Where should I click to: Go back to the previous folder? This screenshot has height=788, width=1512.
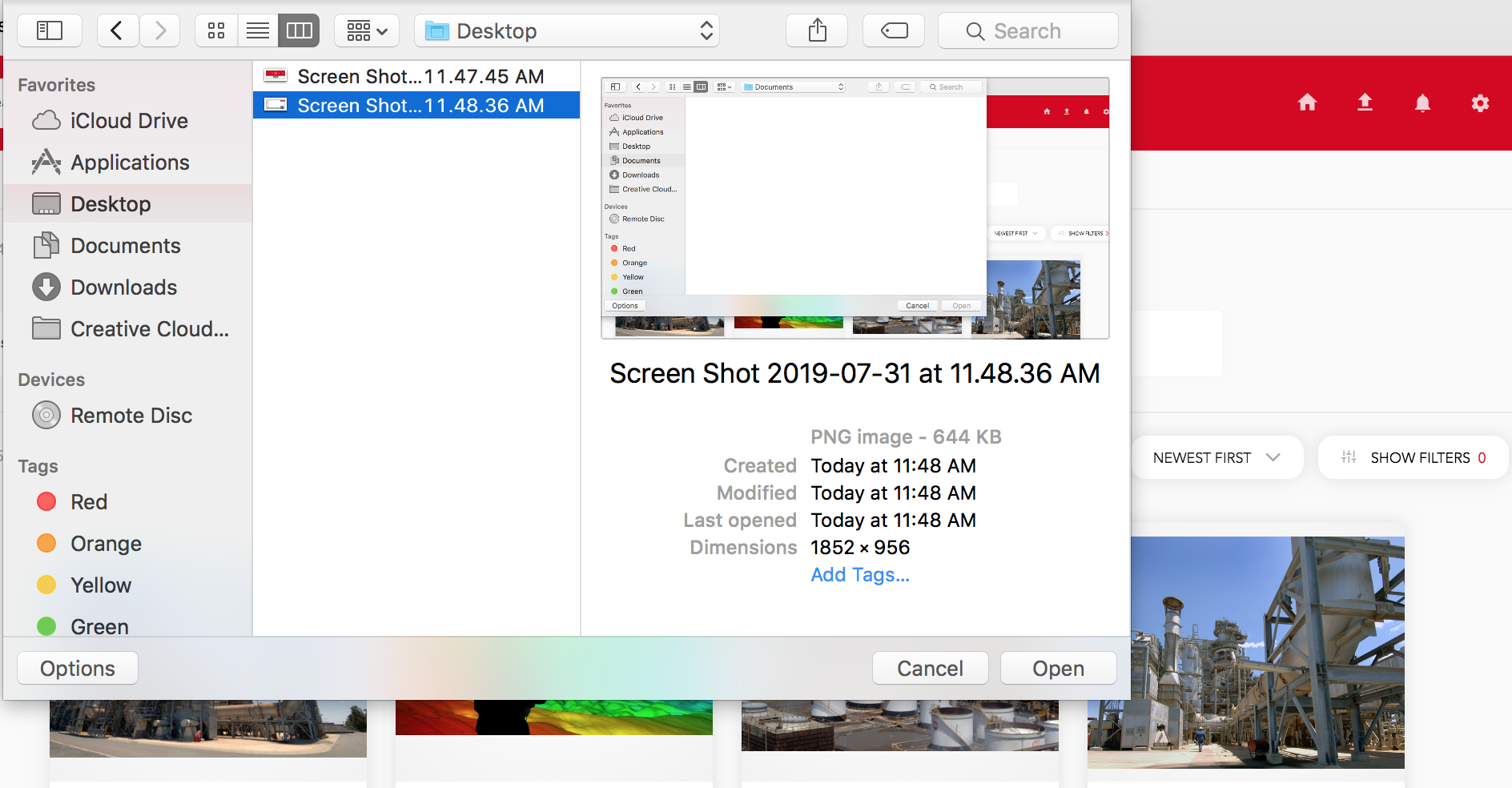(x=117, y=31)
